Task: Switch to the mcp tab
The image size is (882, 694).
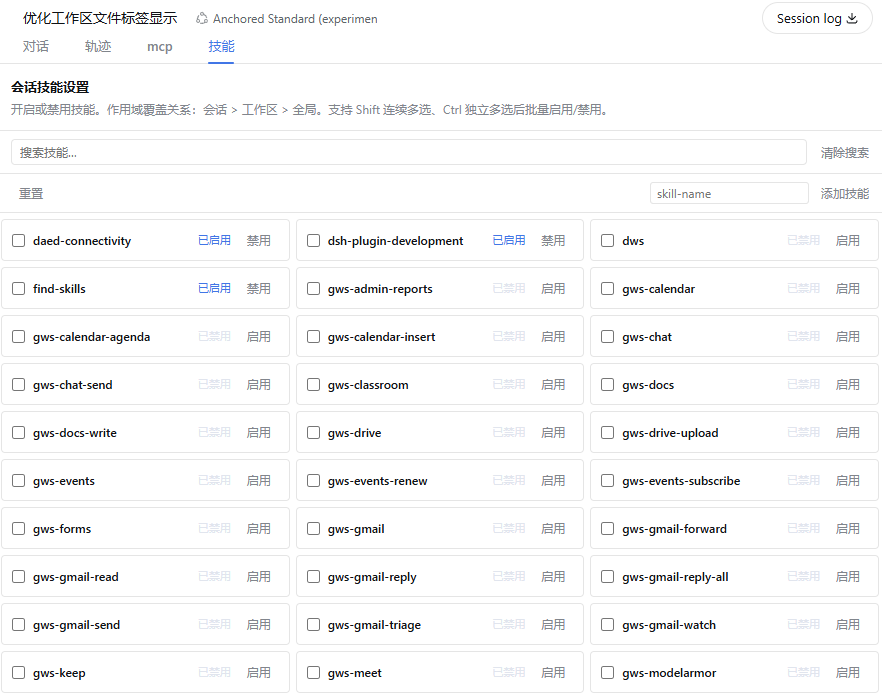Action: (x=160, y=47)
